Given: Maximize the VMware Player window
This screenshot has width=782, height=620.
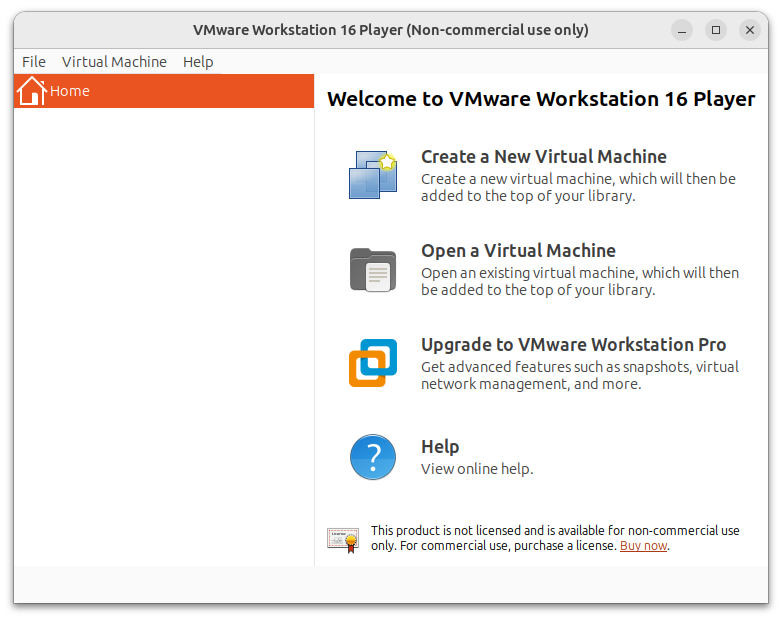Looking at the screenshot, I should coord(716,30).
